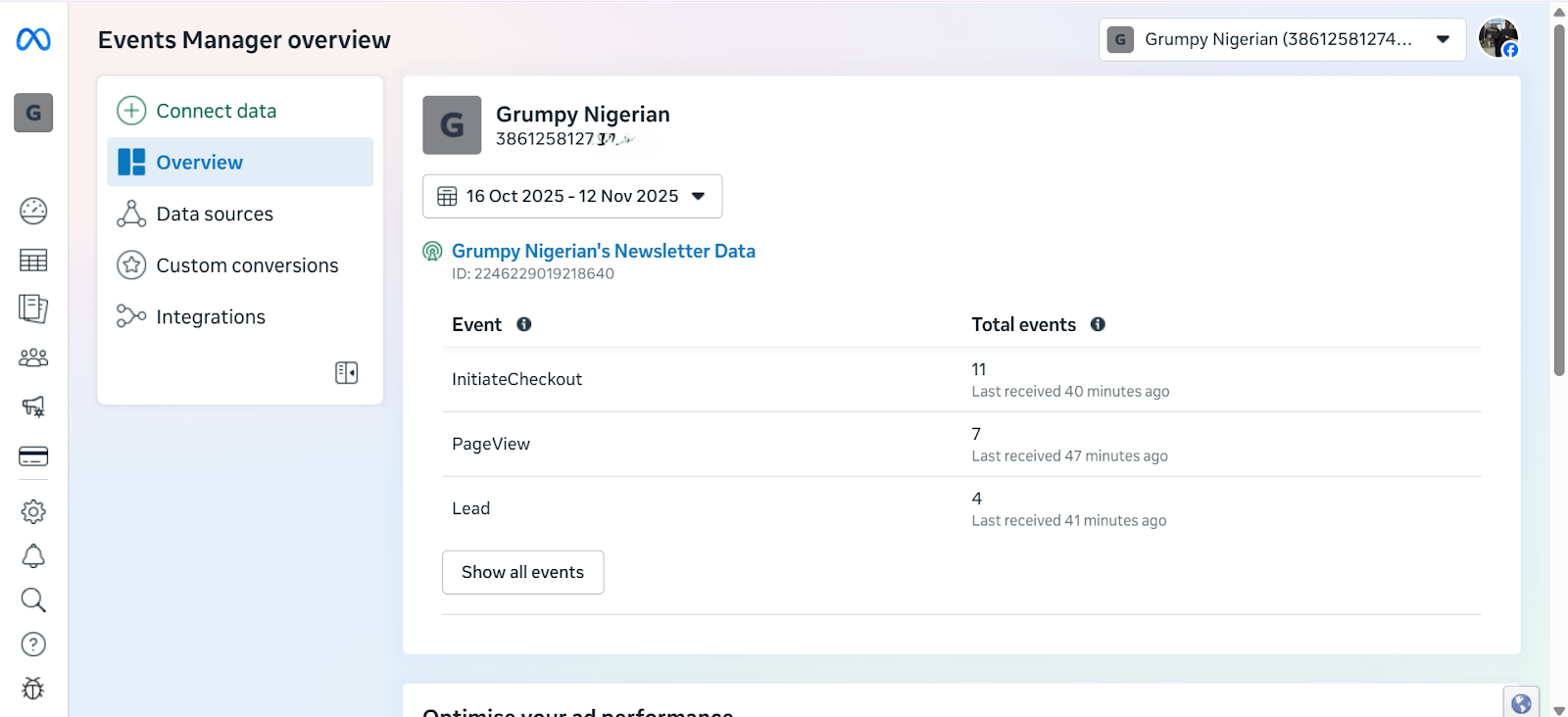Click the pixel signal icon beside Newsletter Data
This screenshot has width=1568, height=717.
click(432, 252)
